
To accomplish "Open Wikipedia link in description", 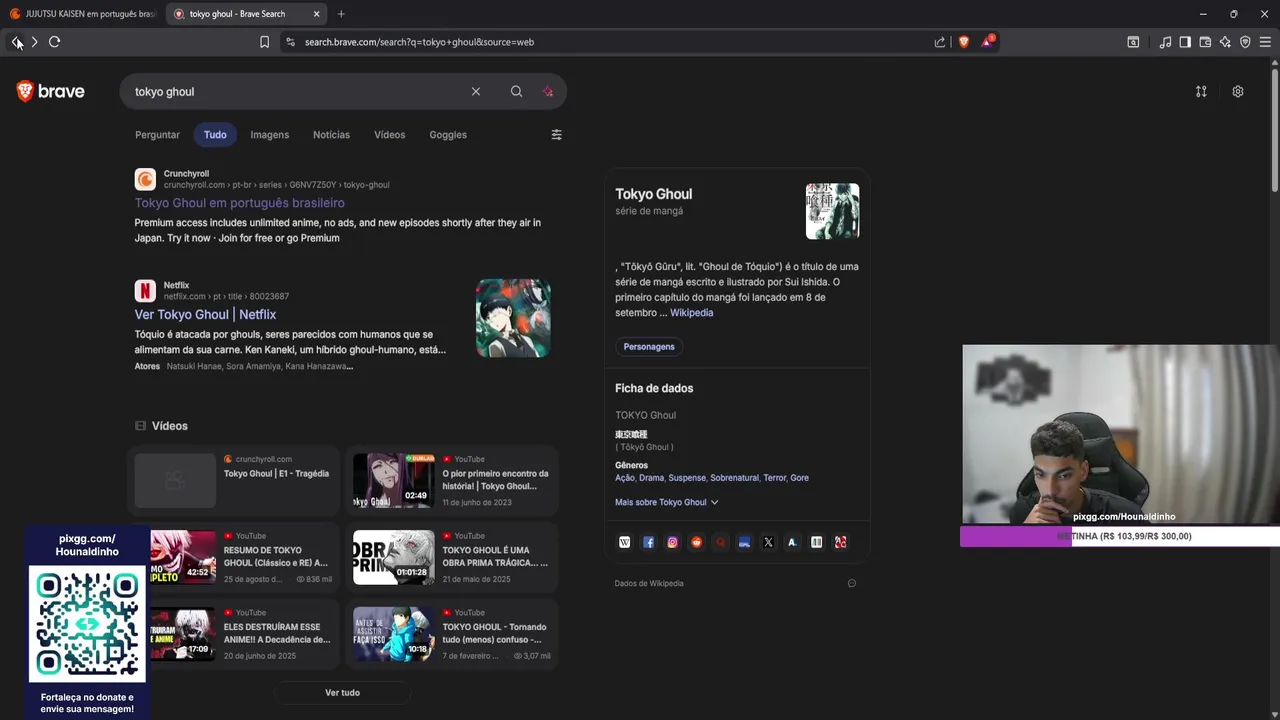I will 691,313.
